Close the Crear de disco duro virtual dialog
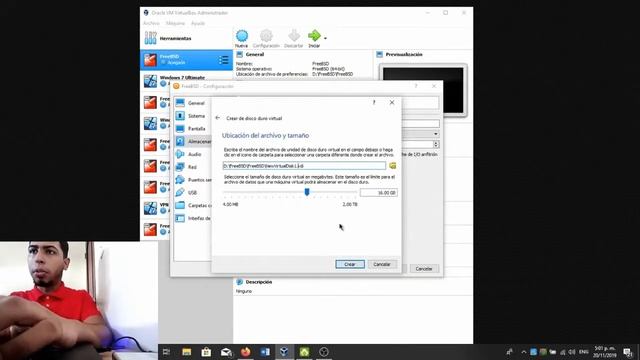640x360 pixels. click(x=392, y=102)
